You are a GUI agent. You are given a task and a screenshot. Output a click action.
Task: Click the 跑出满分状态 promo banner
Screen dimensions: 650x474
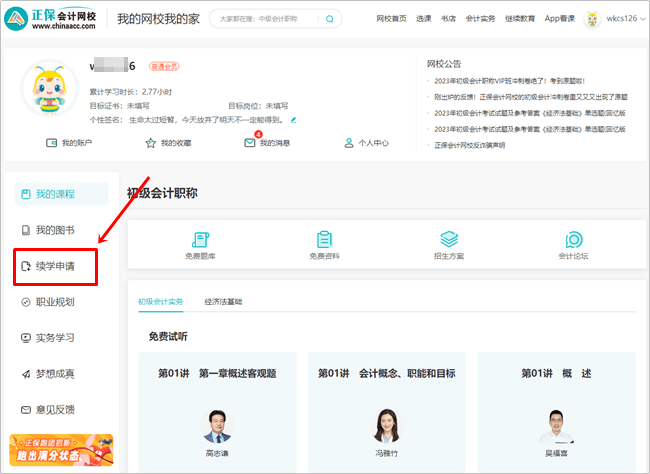click(61, 450)
